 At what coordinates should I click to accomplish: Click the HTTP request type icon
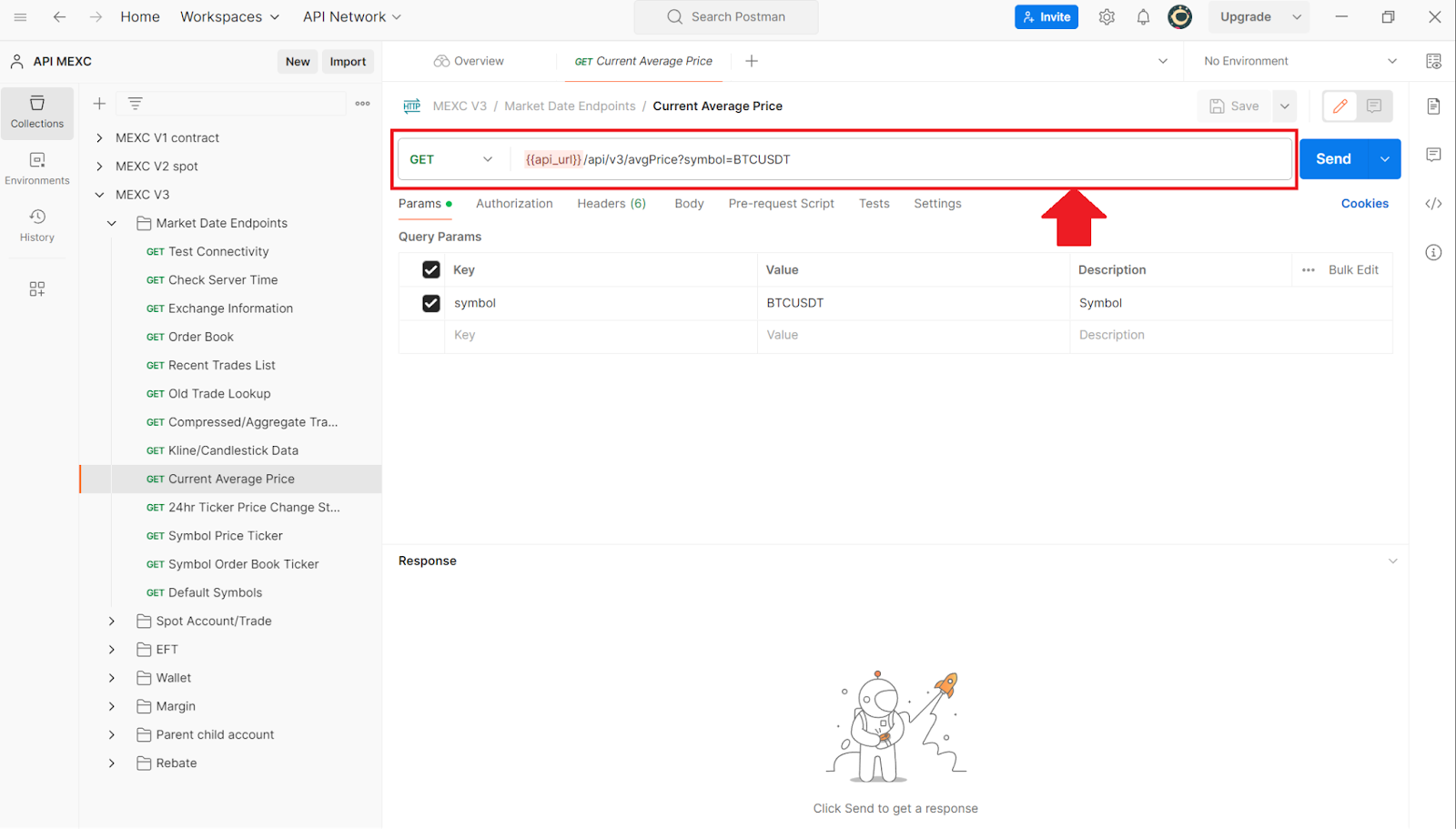pyautogui.click(x=412, y=106)
